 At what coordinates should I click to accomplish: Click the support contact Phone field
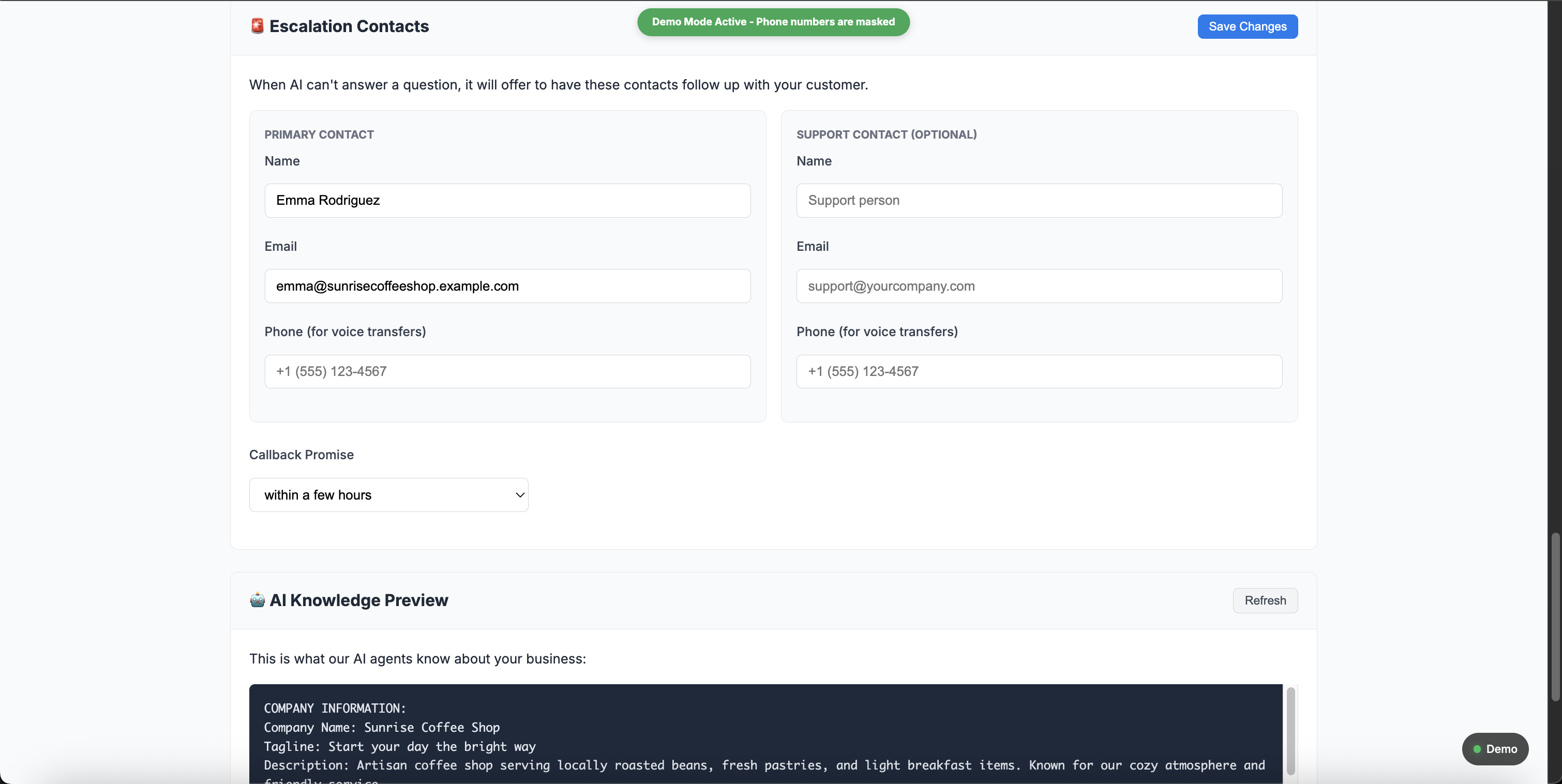[1039, 372]
